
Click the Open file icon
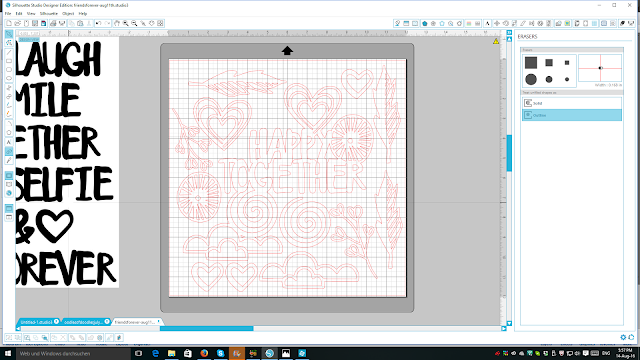coord(17,24)
